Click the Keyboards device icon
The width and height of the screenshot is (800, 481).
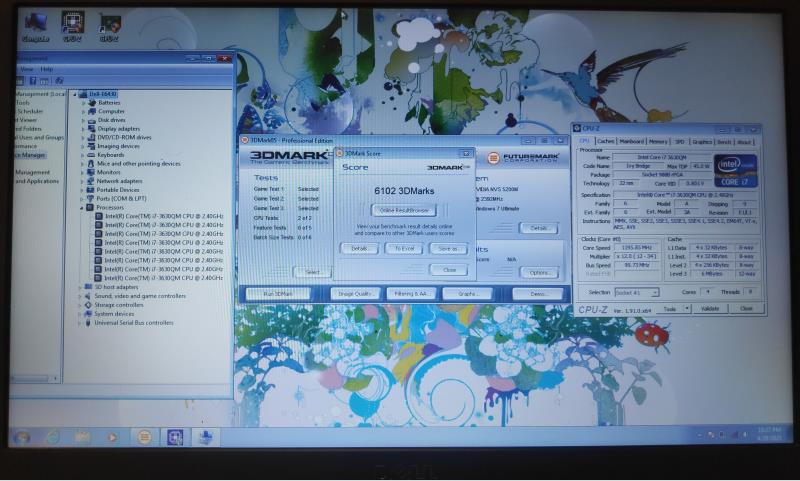[x=92, y=155]
